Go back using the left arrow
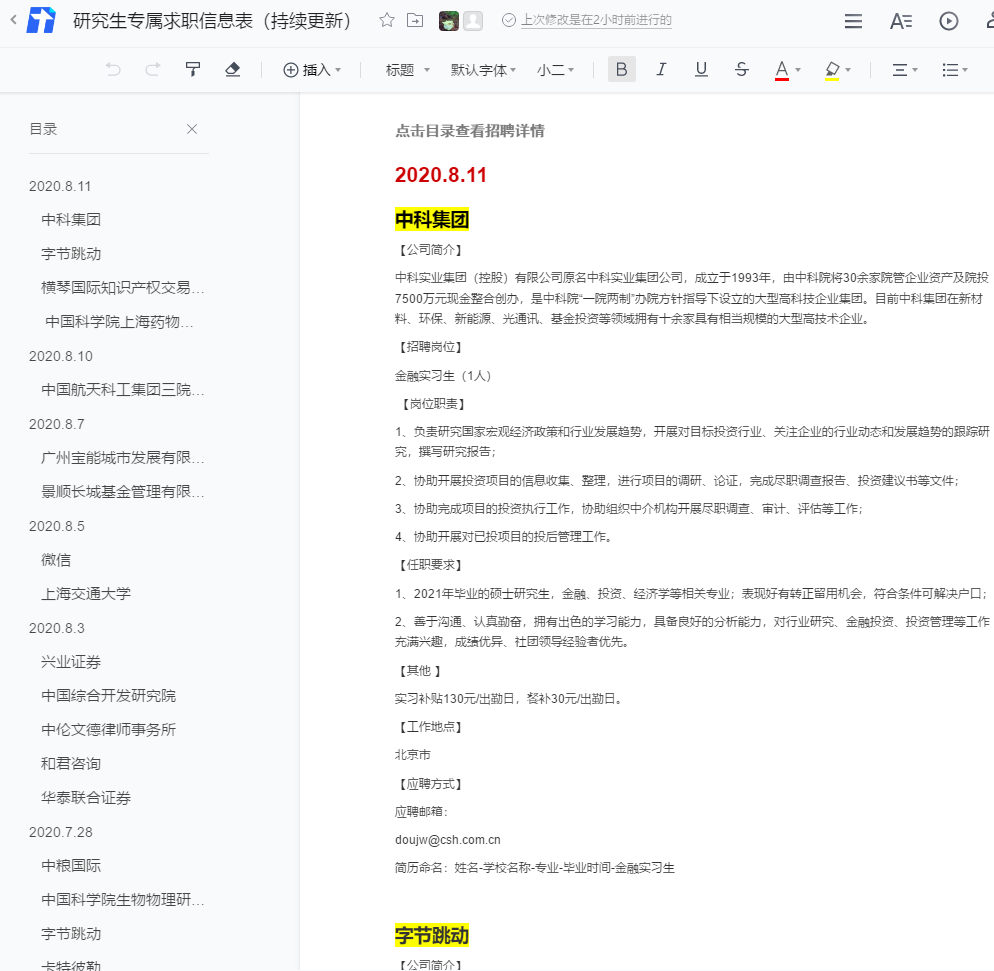This screenshot has width=994, height=971. (13, 20)
